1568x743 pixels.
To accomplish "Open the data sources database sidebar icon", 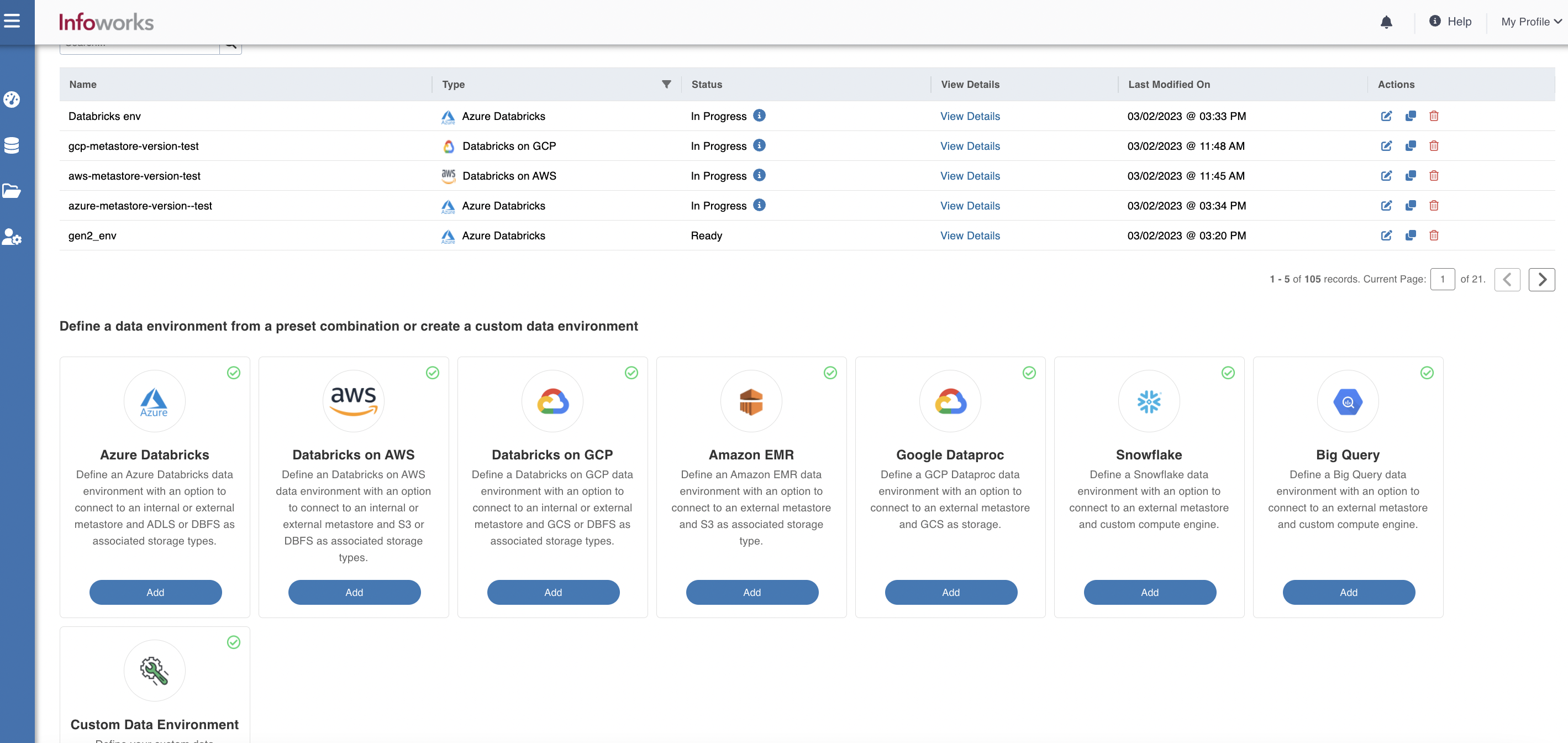I will pyautogui.click(x=12, y=145).
